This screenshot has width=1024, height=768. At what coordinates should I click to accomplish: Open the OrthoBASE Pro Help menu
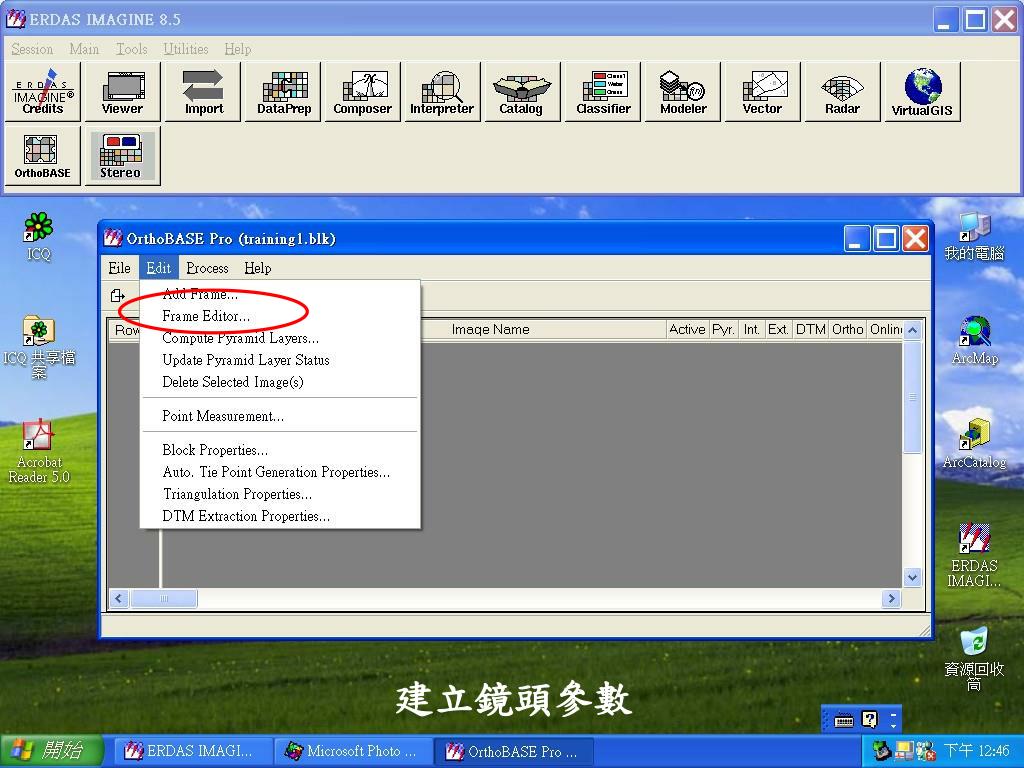click(x=257, y=268)
